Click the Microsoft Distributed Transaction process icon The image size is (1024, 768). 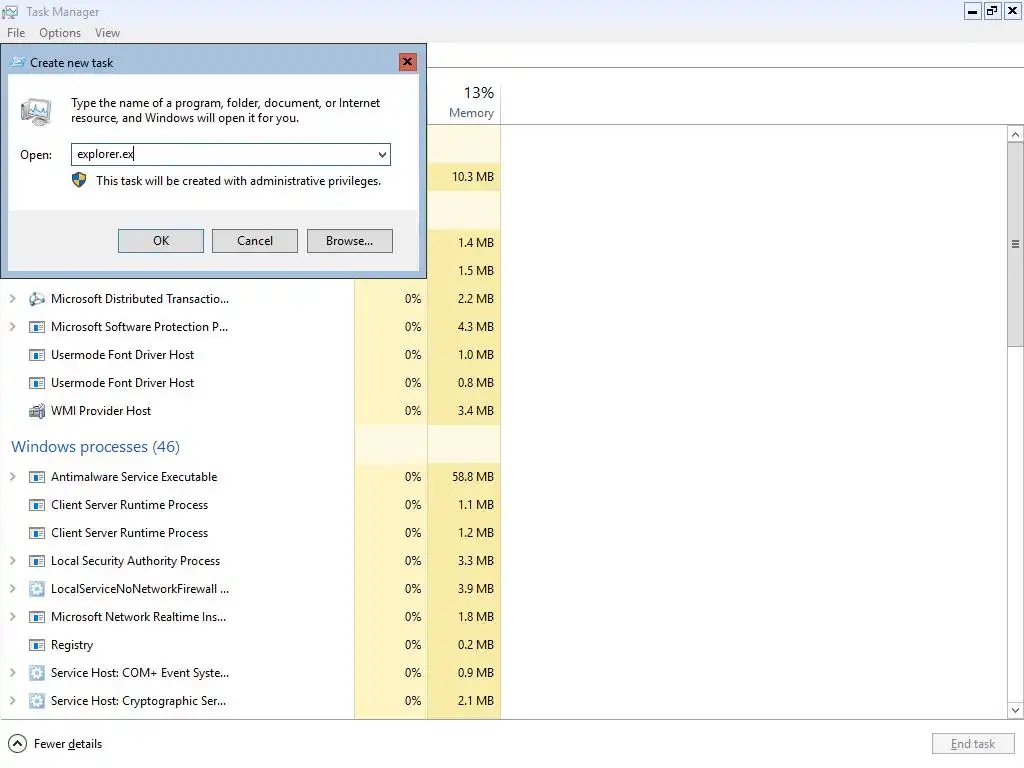(x=37, y=299)
